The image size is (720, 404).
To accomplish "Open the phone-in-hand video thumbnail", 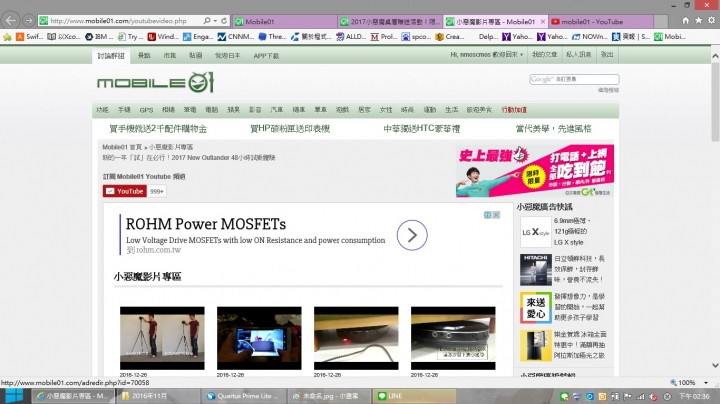I will click(259, 338).
